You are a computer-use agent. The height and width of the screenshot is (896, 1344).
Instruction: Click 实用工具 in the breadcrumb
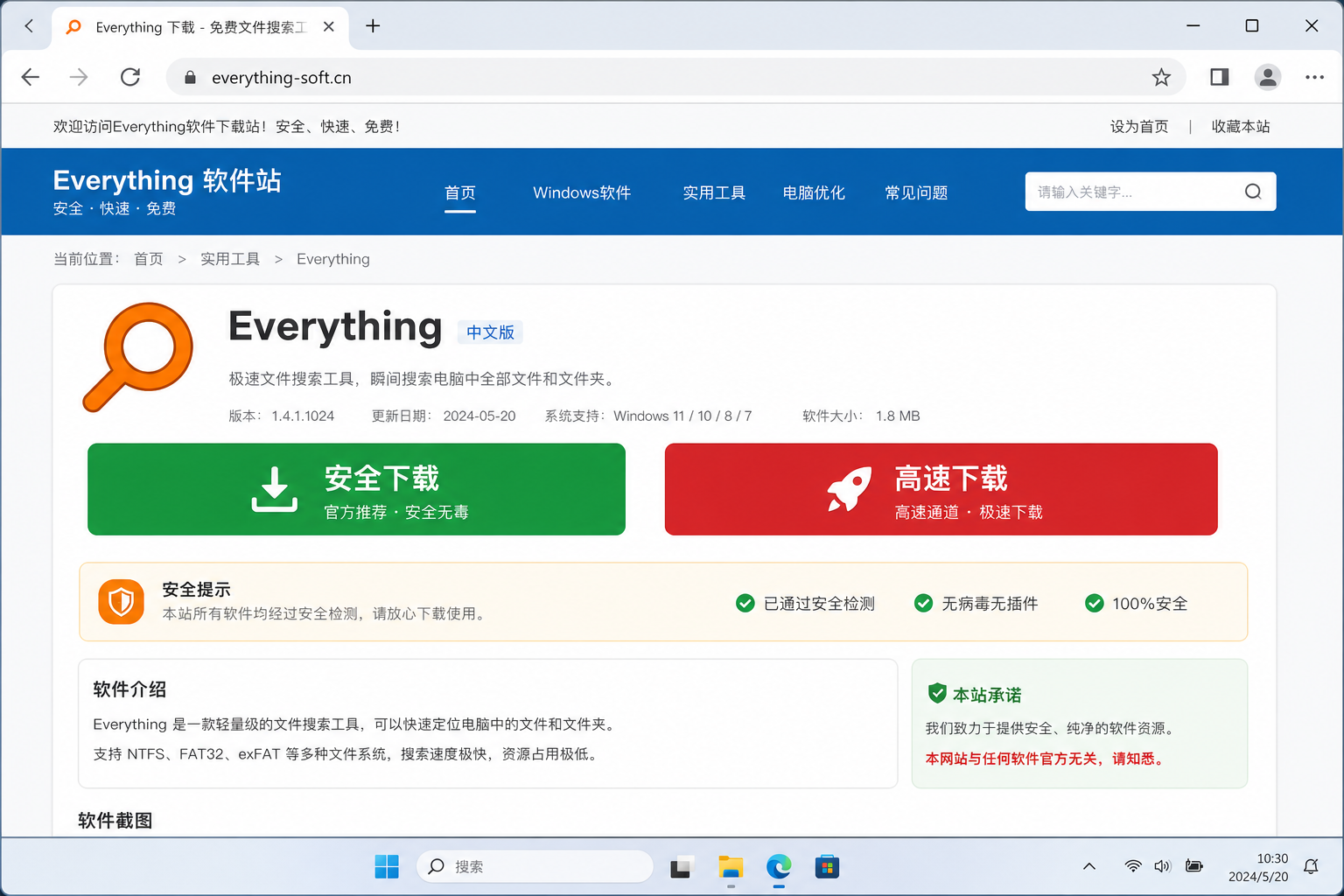tap(230, 259)
